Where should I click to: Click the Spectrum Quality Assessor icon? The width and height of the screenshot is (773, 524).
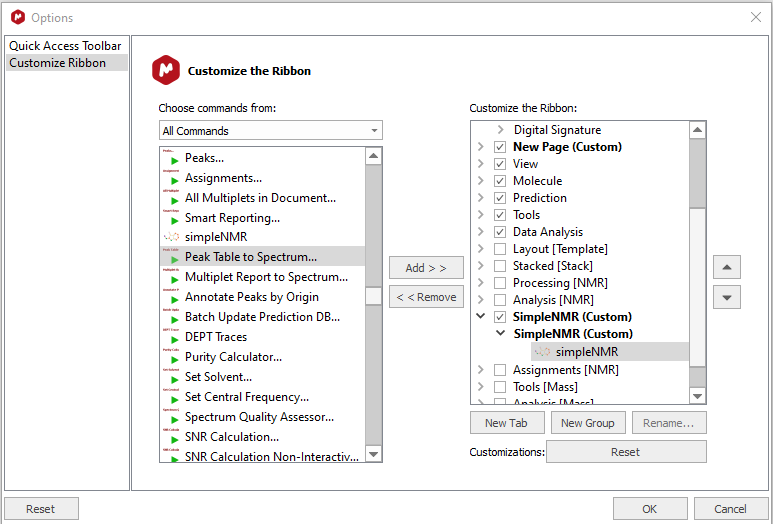171,417
